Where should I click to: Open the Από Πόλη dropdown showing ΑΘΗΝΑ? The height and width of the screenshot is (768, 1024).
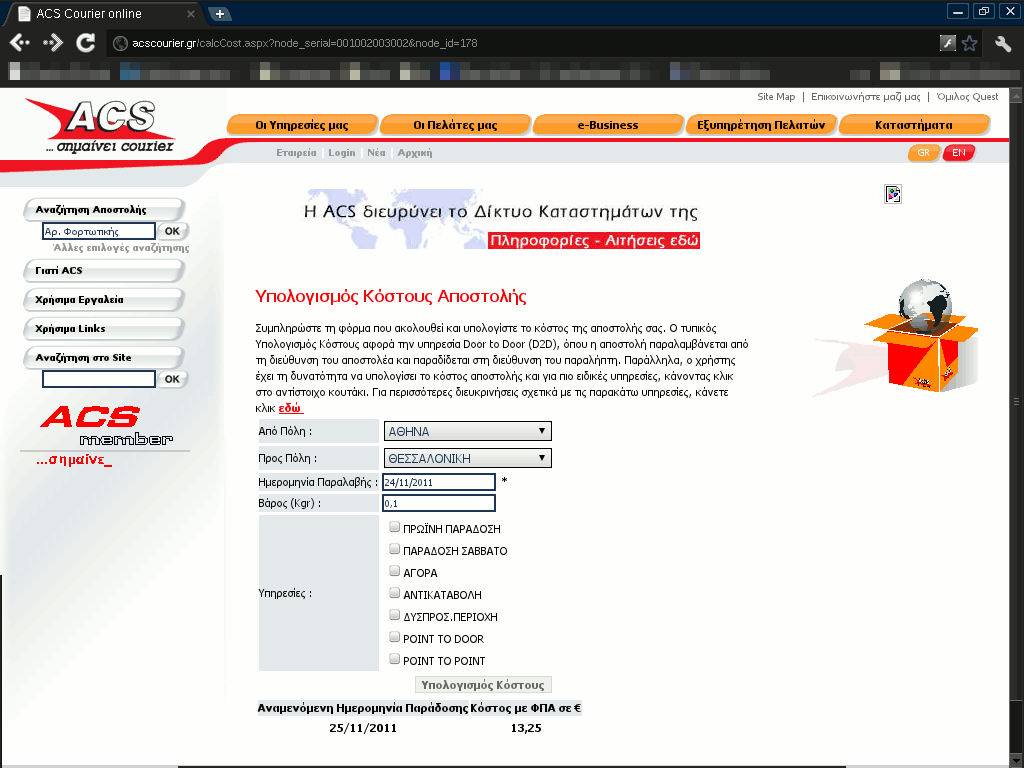click(468, 431)
